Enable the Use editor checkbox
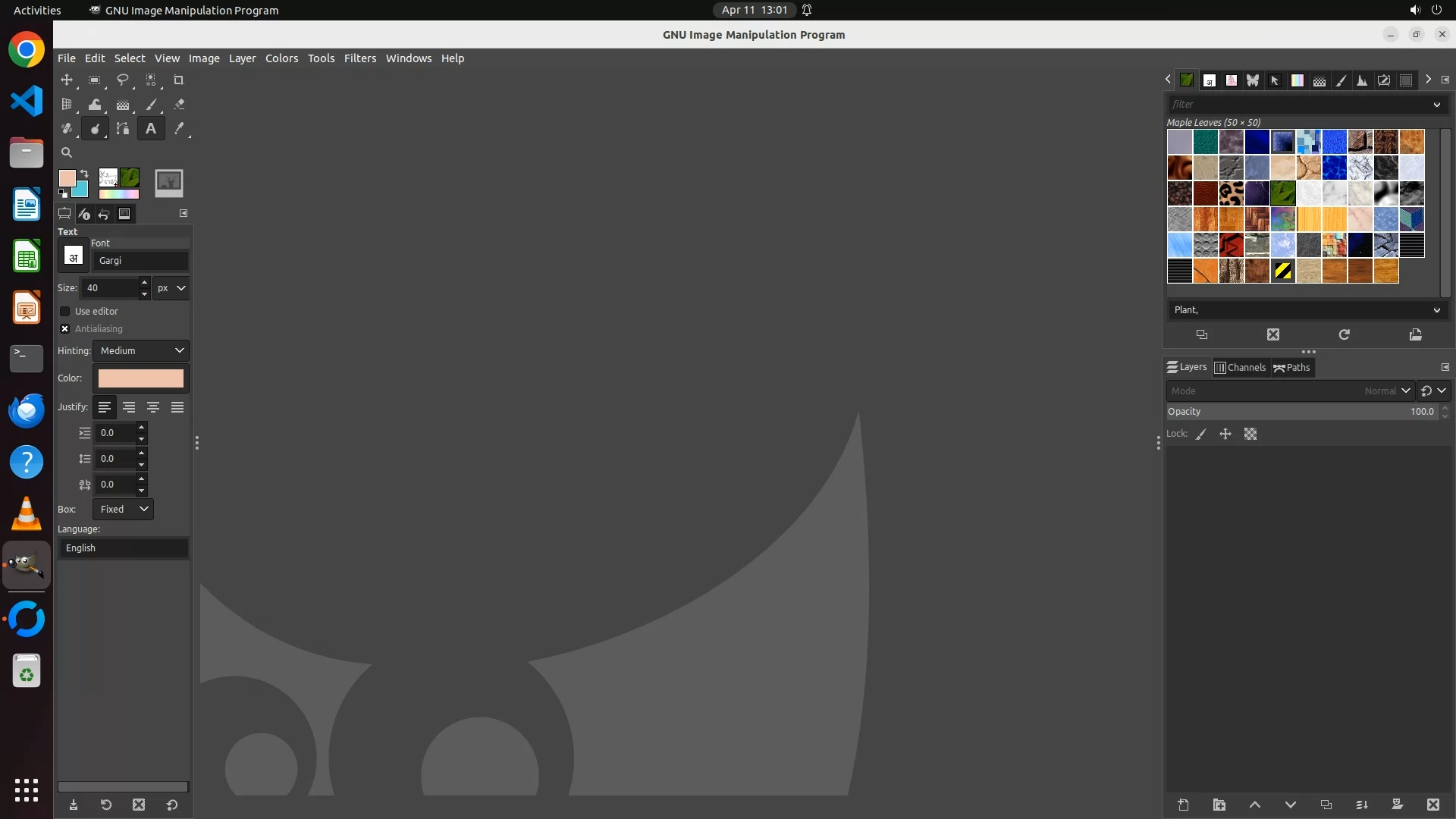Screen dimensions: 1456x819 65,312
